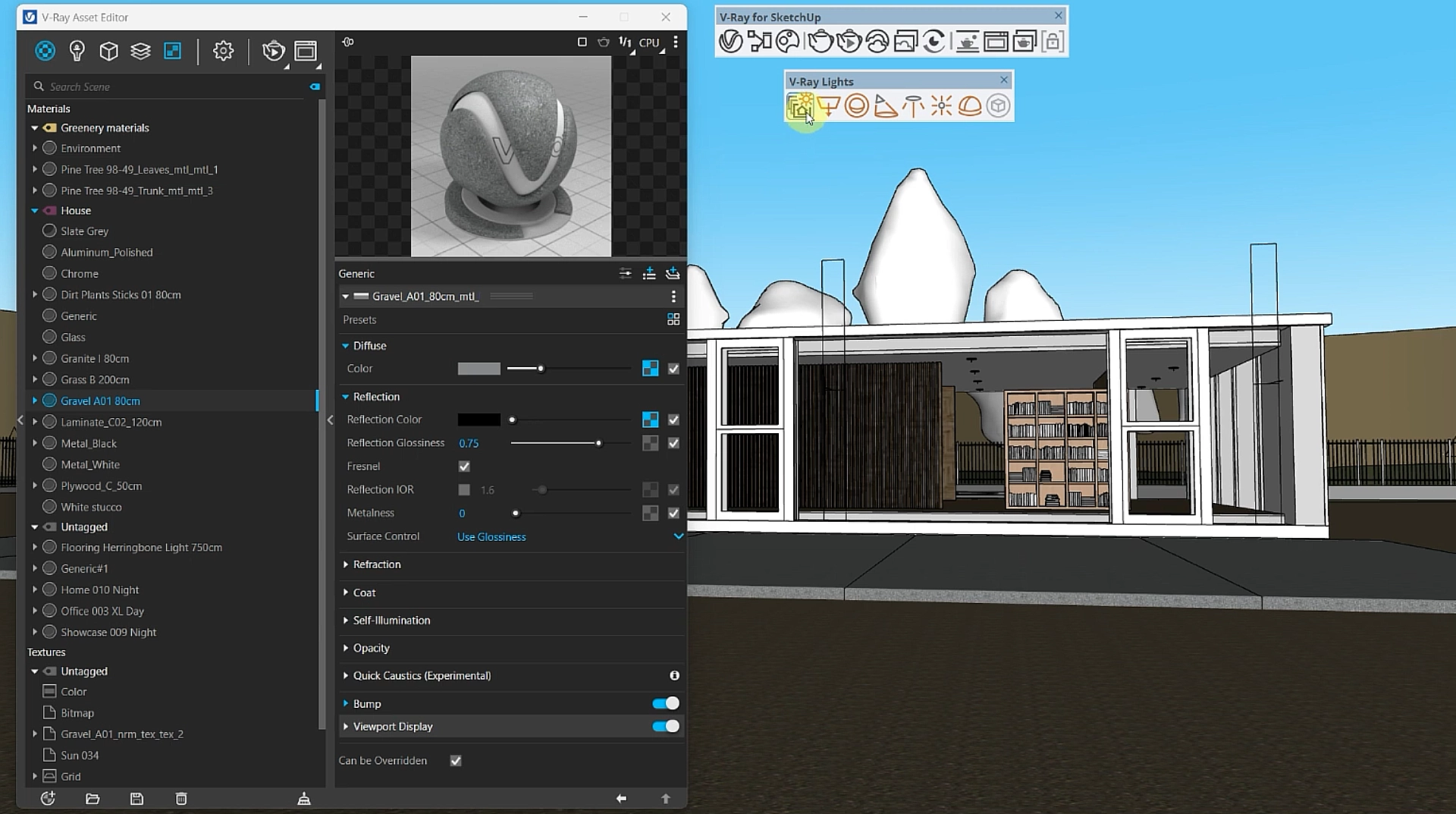Select the IES Light tool
The image size is (1456, 814).
(913, 106)
